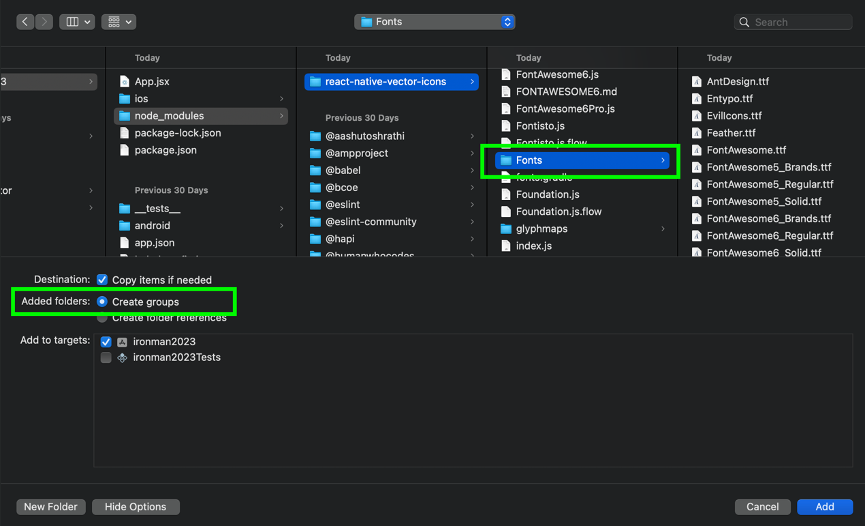The height and width of the screenshot is (527, 866).
Task: Select the @hapi folder icon
Action: pos(315,239)
